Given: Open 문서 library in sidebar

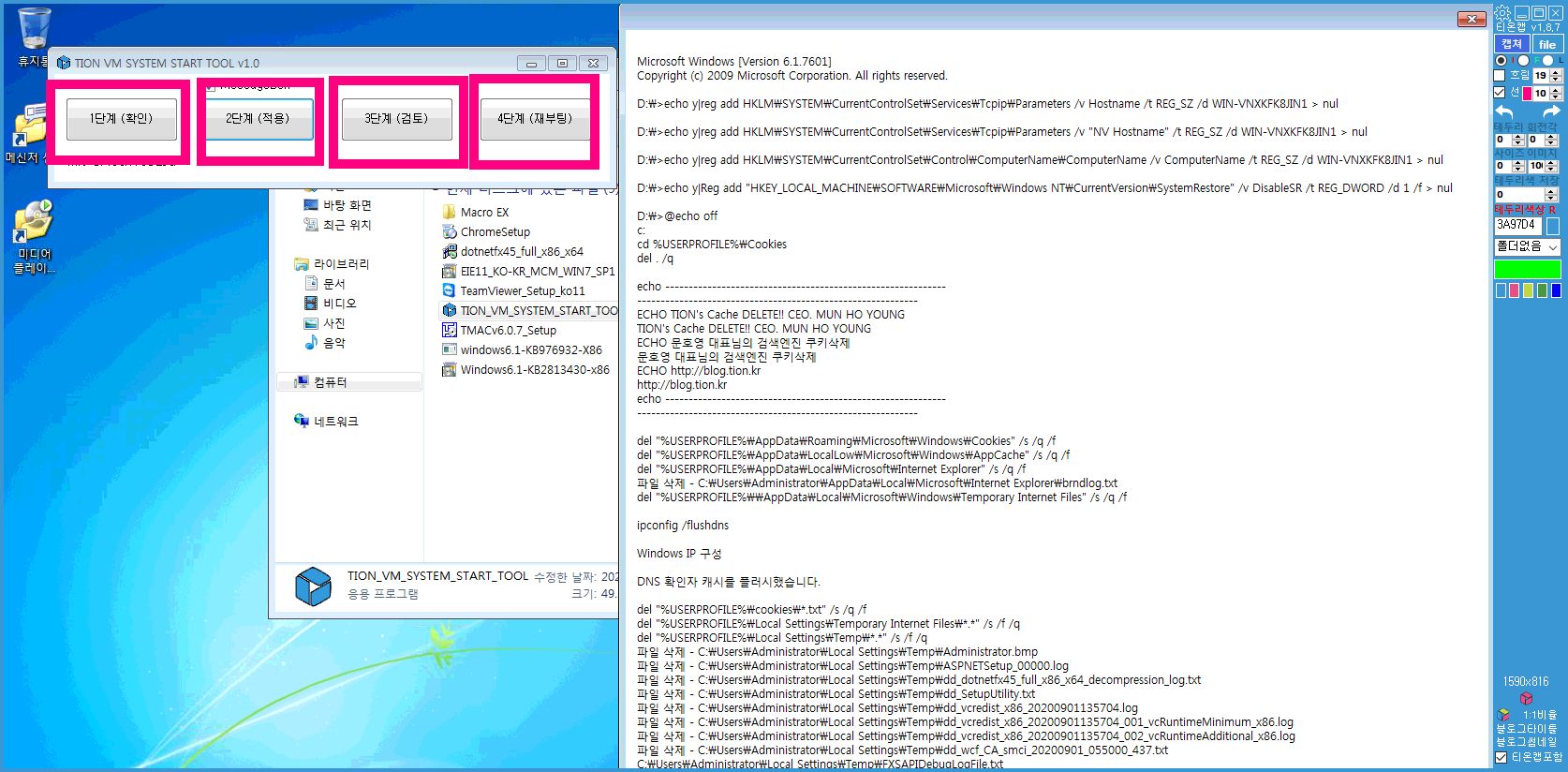Looking at the screenshot, I should pyautogui.click(x=325, y=283).
